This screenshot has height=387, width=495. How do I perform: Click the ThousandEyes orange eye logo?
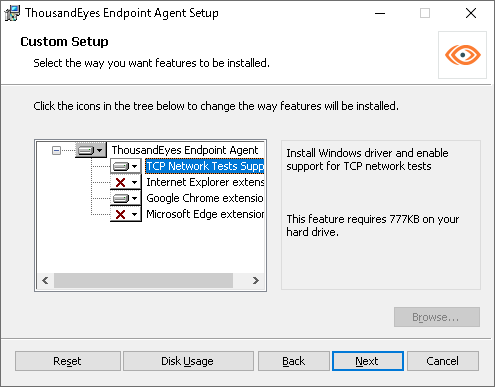tap(463, 55)
